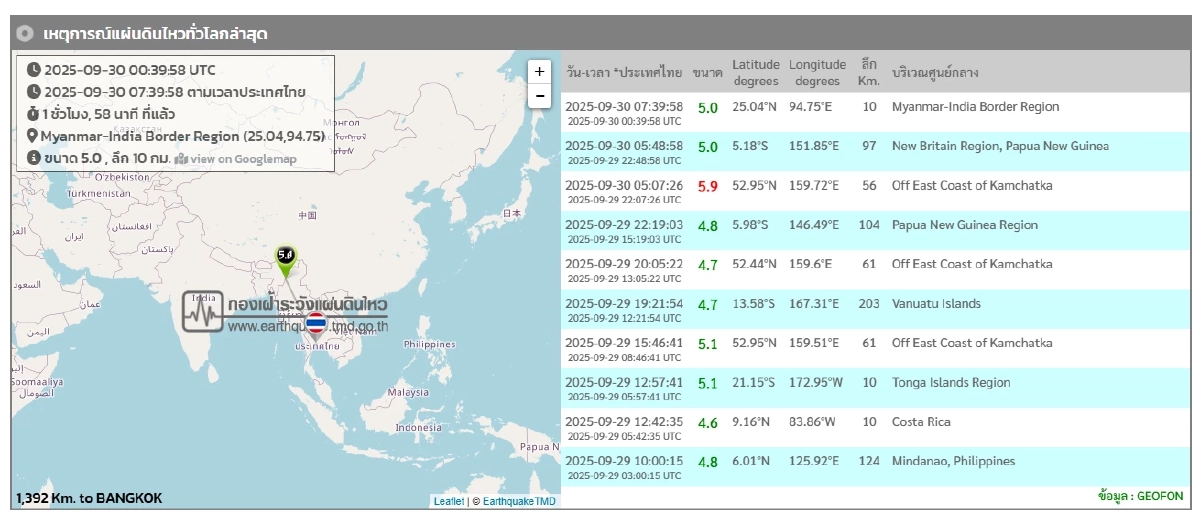The width and height of the screenshot is (1200, 525).
Task: Click the map icon before Googlemap link
Action: (181, 159)
